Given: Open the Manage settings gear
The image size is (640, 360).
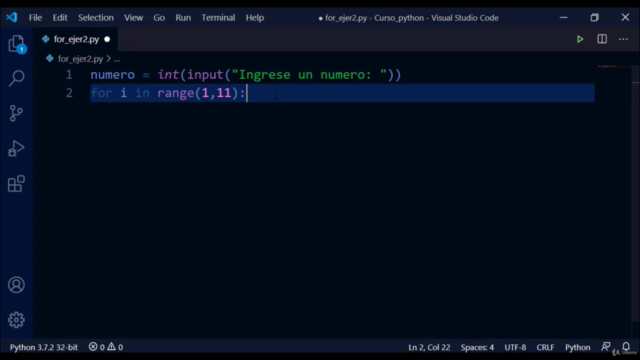Looking at the screenshot, I should [16, 320].
